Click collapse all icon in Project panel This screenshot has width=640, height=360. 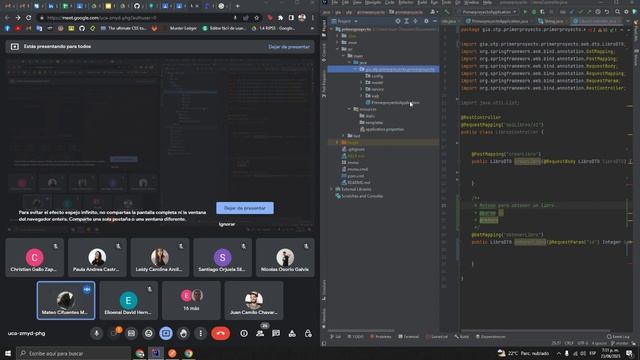click(x=415, y=21)
